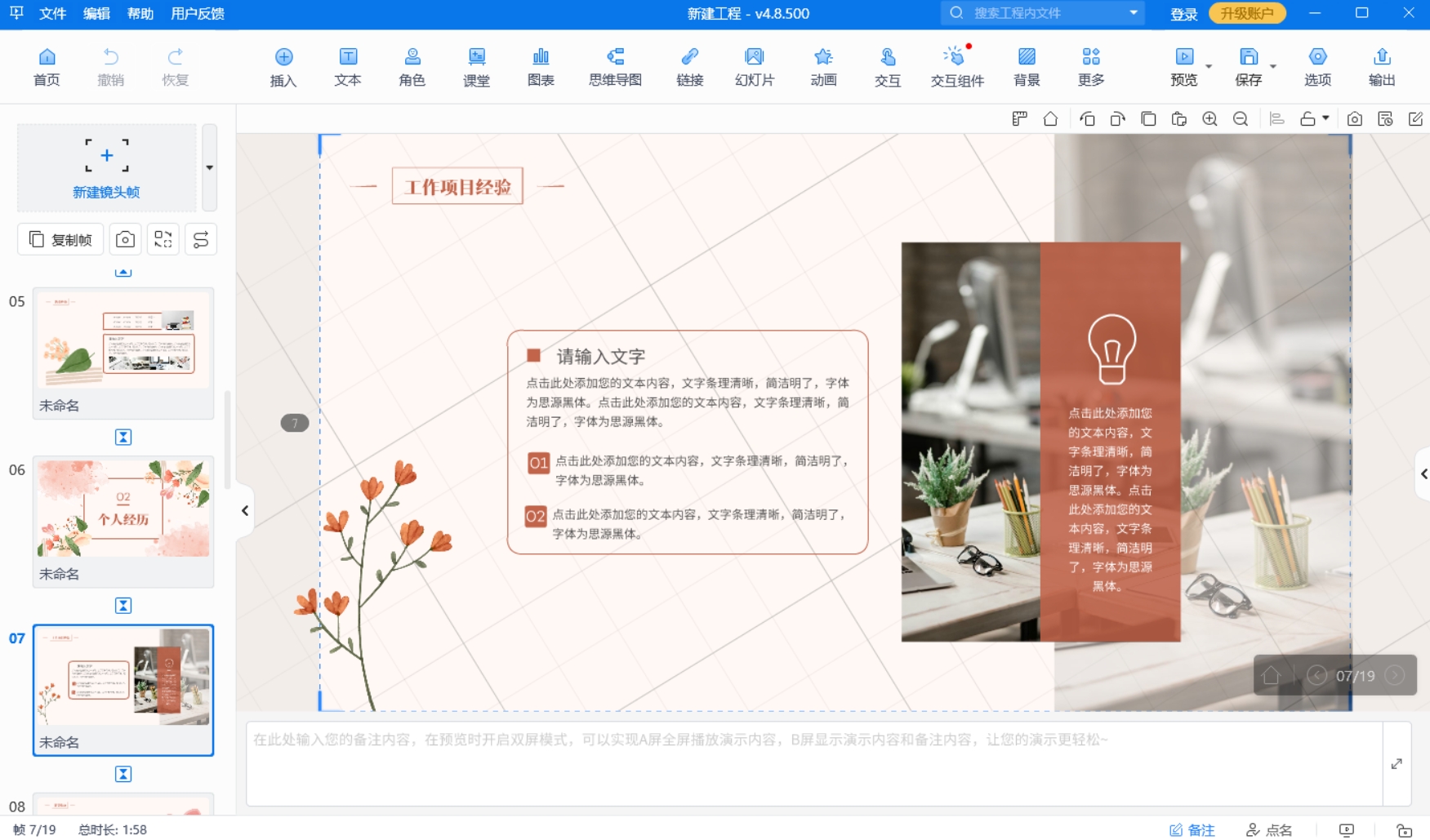Open the 课堂 classroom tool
The image size is (1430, 840).
click(x=476, y=67)
